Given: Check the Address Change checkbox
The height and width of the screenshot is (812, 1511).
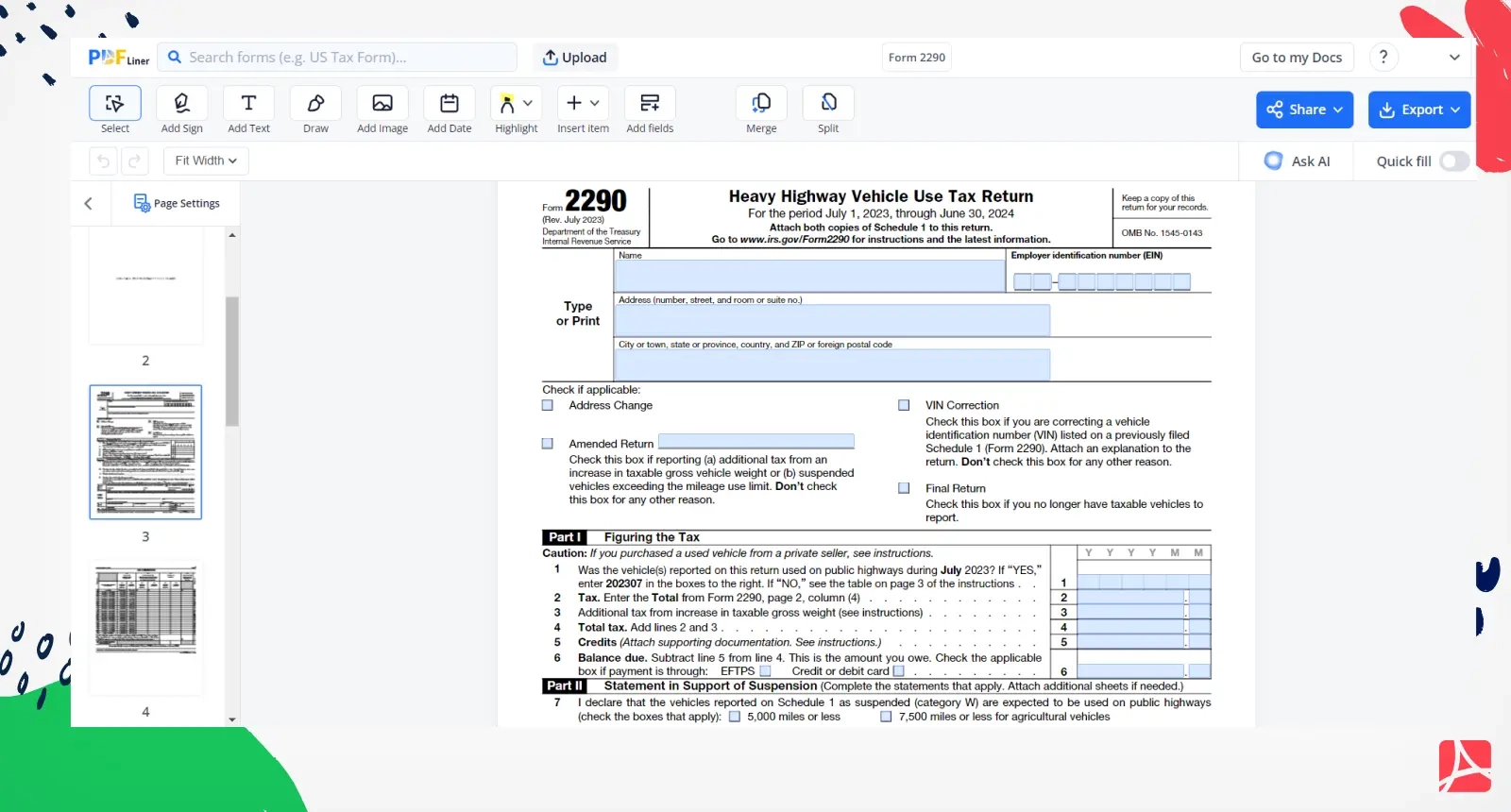Looking at the screenshot, I should pos(548,405).
